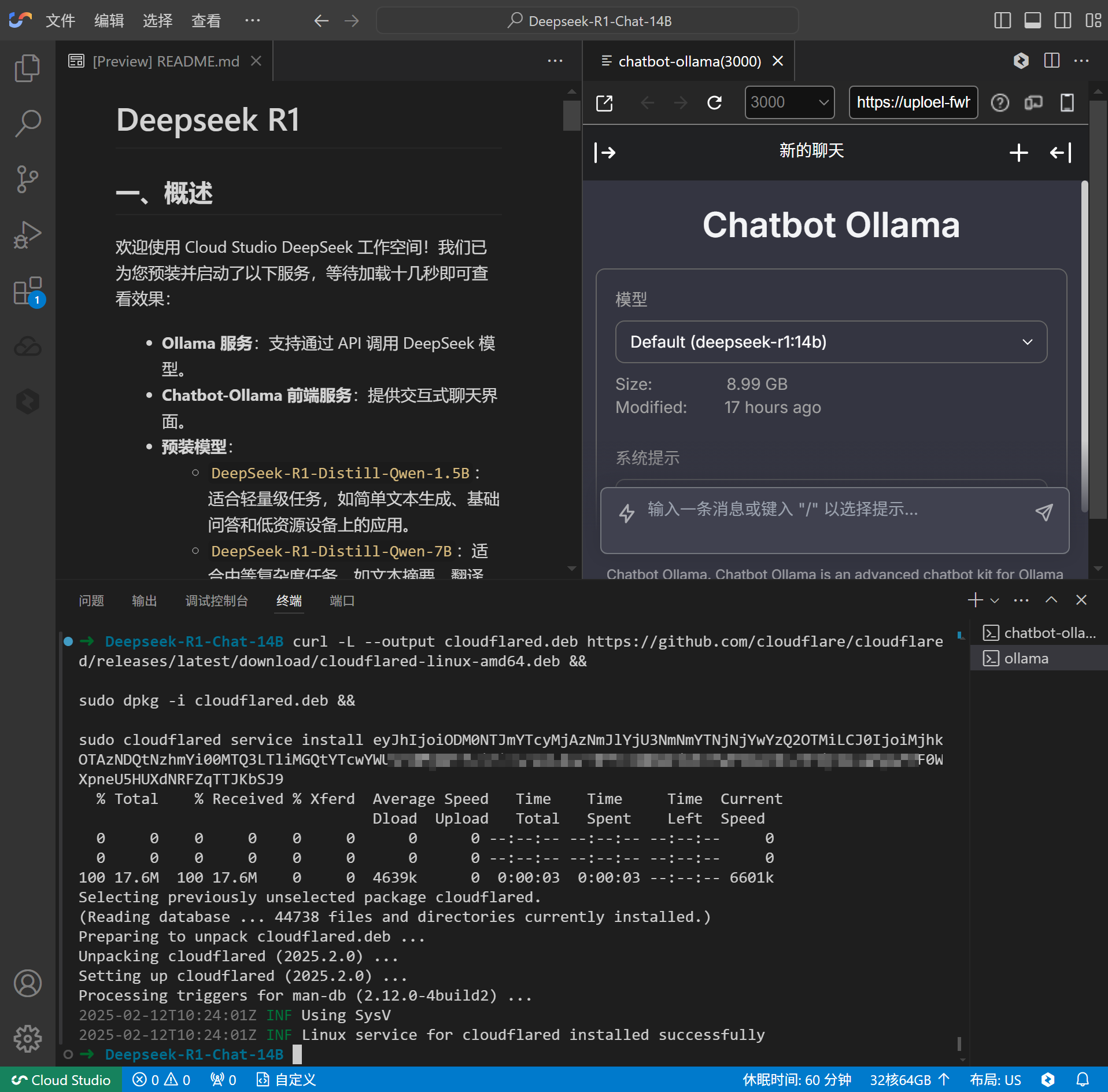
Task: Select the chatbot-olla... terminal in list
Action: (1039, 633)
